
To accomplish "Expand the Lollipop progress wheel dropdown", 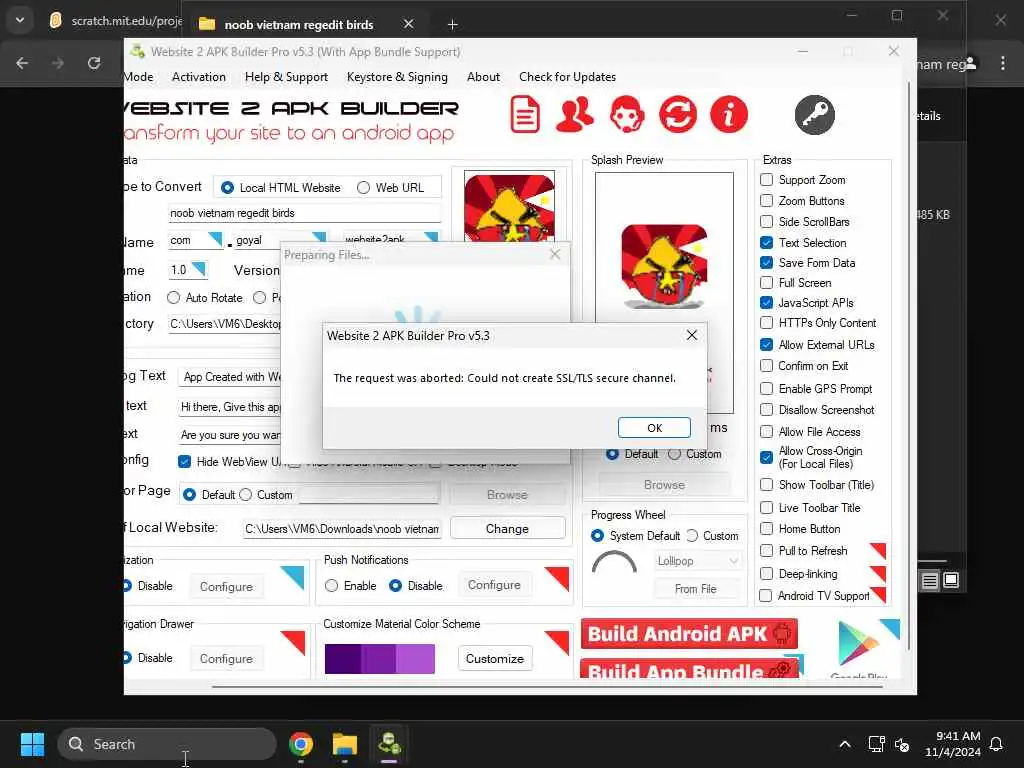I will (733, 561).
